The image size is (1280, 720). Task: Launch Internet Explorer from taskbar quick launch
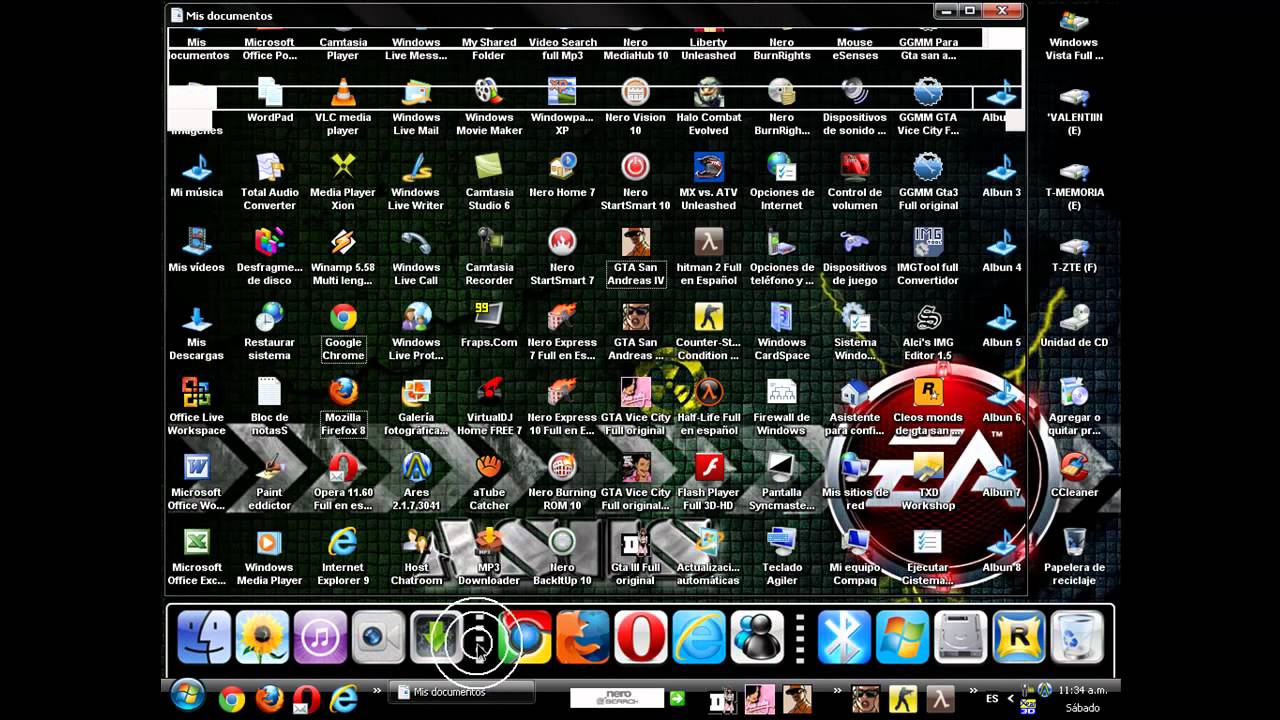pos(344,699)
